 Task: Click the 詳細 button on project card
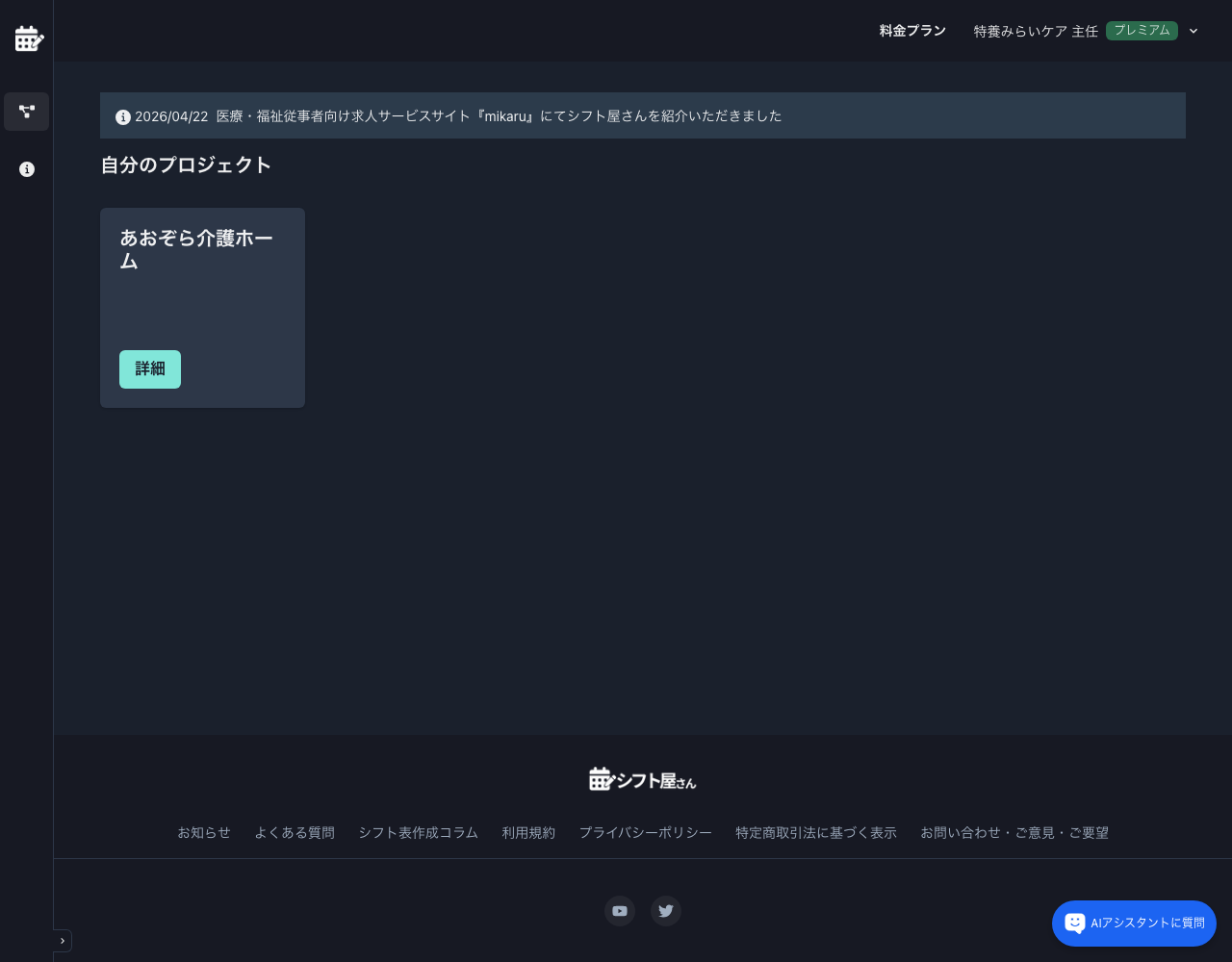[x=150, y=369]
